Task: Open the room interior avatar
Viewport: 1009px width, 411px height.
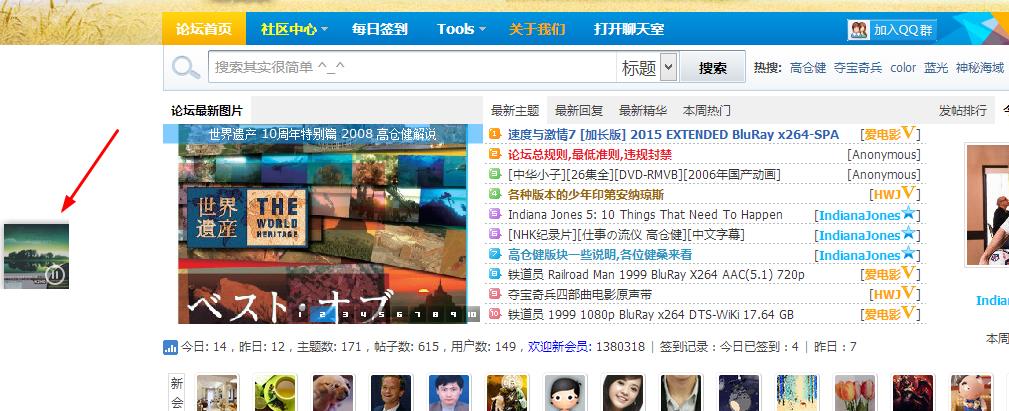Action: pyautogui.click(x=217, y=393)
